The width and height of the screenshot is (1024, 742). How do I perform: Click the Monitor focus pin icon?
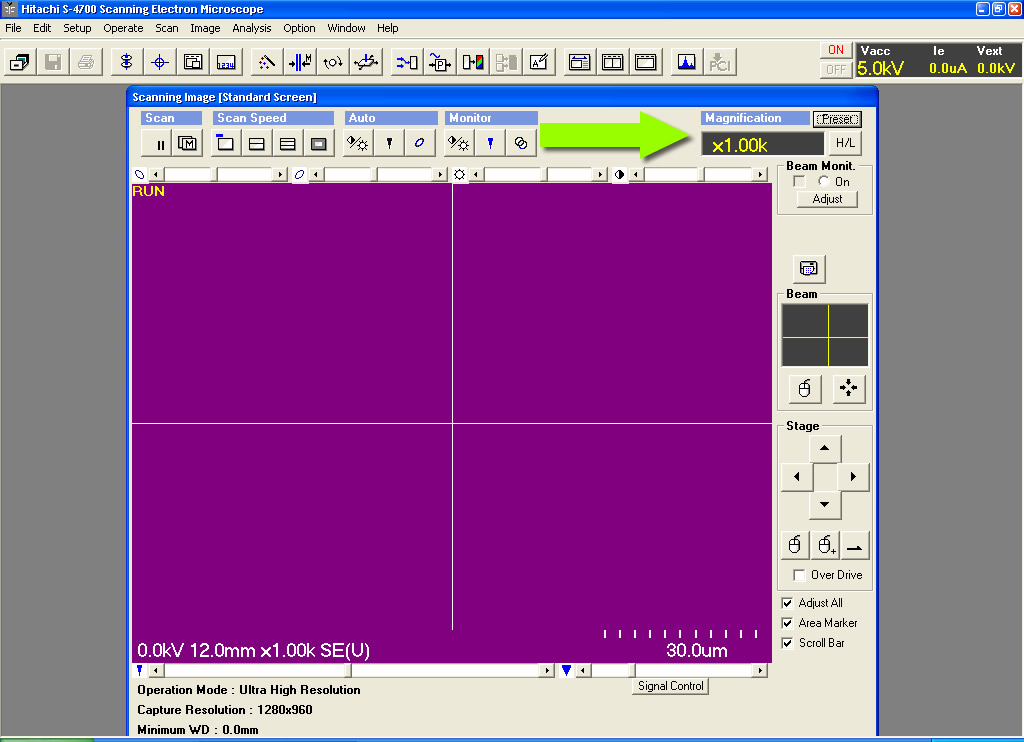point(490,143)
